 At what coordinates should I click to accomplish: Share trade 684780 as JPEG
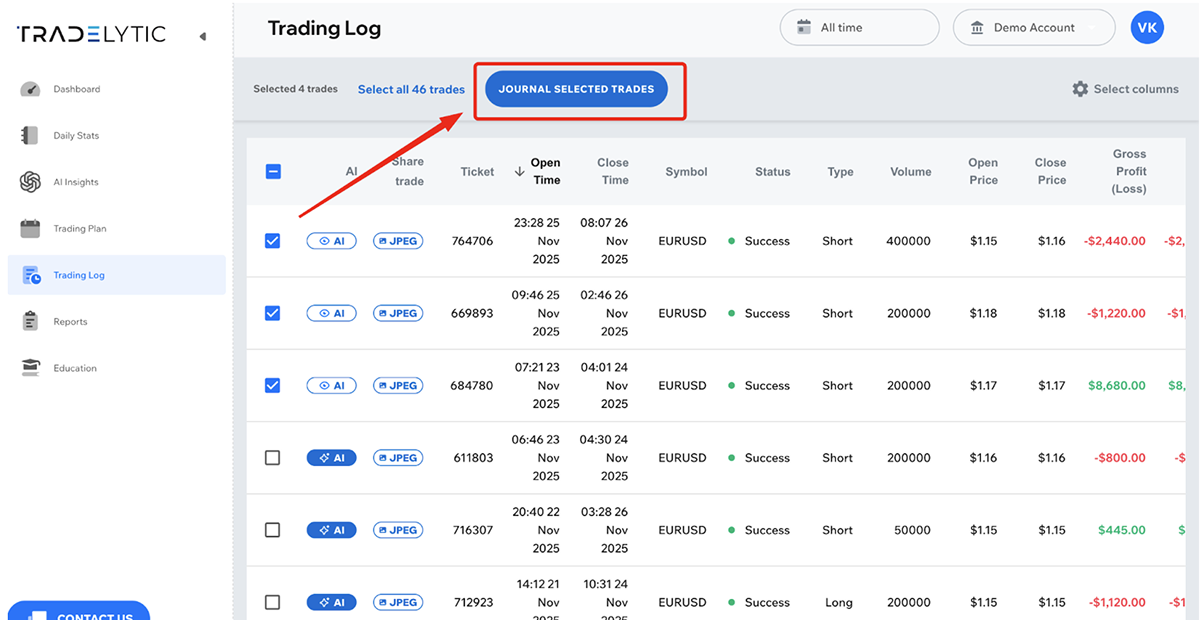point(398,385)
